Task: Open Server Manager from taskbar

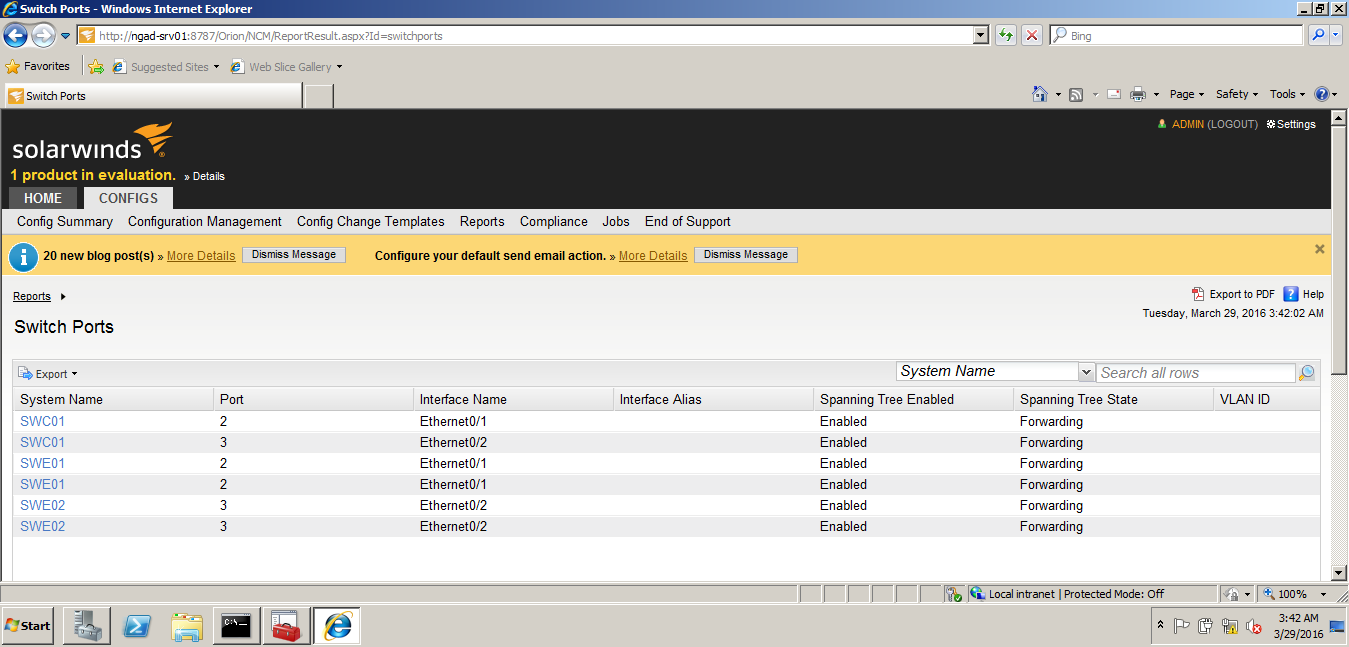Action: pyautogui.click(x=87, y=626)
